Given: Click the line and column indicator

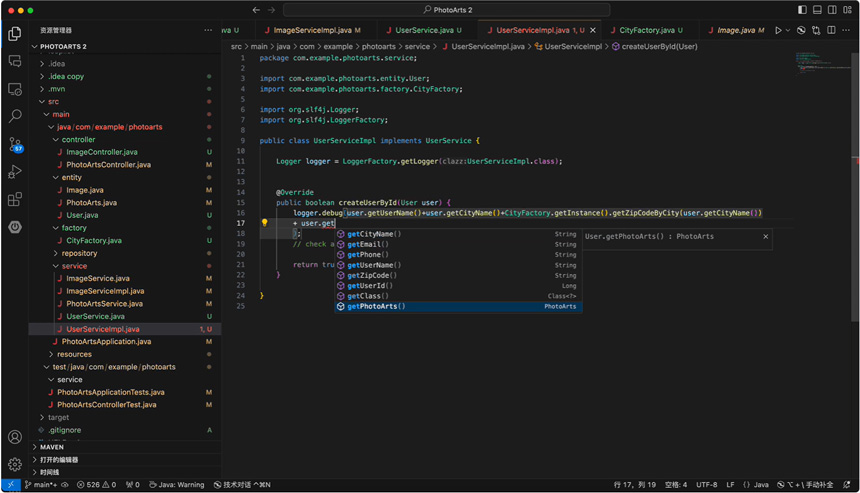Looking at the screenshot, I should (x=635, y=485).
